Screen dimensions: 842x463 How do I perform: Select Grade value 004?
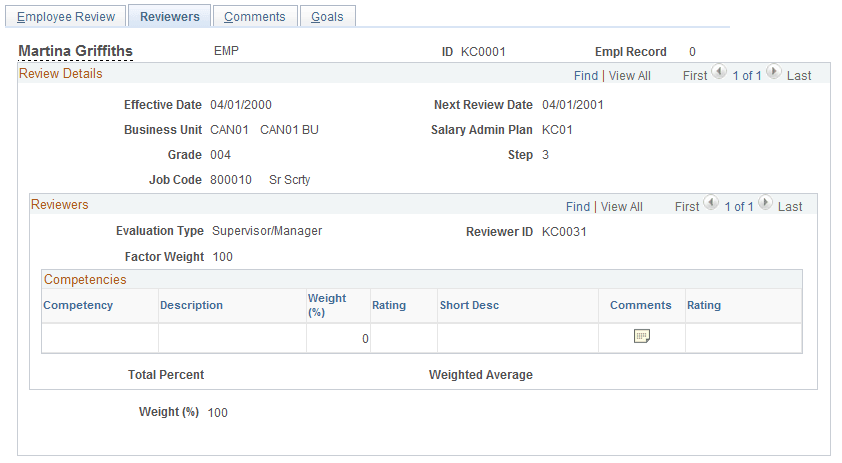point(220,155)
